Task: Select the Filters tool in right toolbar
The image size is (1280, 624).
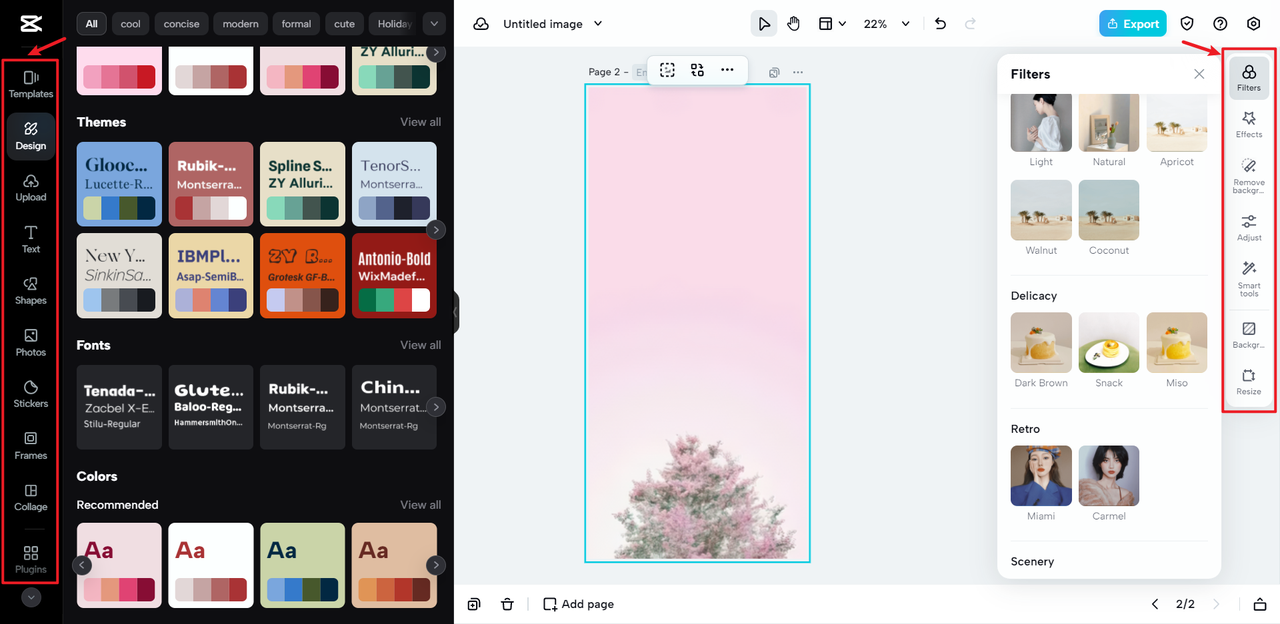Action: tap(1249, 78)
